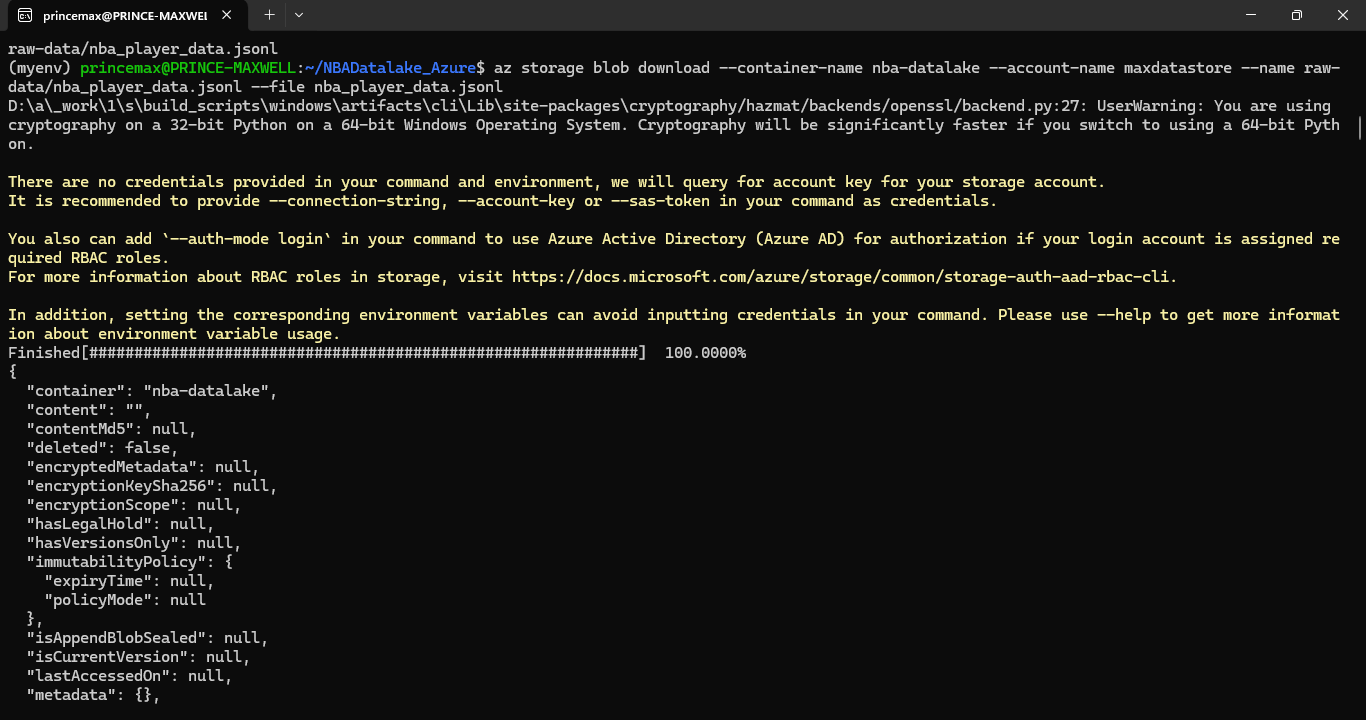This screenshot has height=720, width=1366.
Task: Click the "encryptedMetadata": null line
Action: [x=143, y=467]
